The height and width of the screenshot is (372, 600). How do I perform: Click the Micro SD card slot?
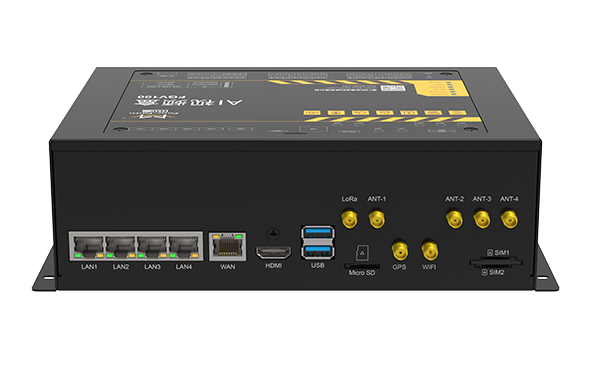click(362, 266)
